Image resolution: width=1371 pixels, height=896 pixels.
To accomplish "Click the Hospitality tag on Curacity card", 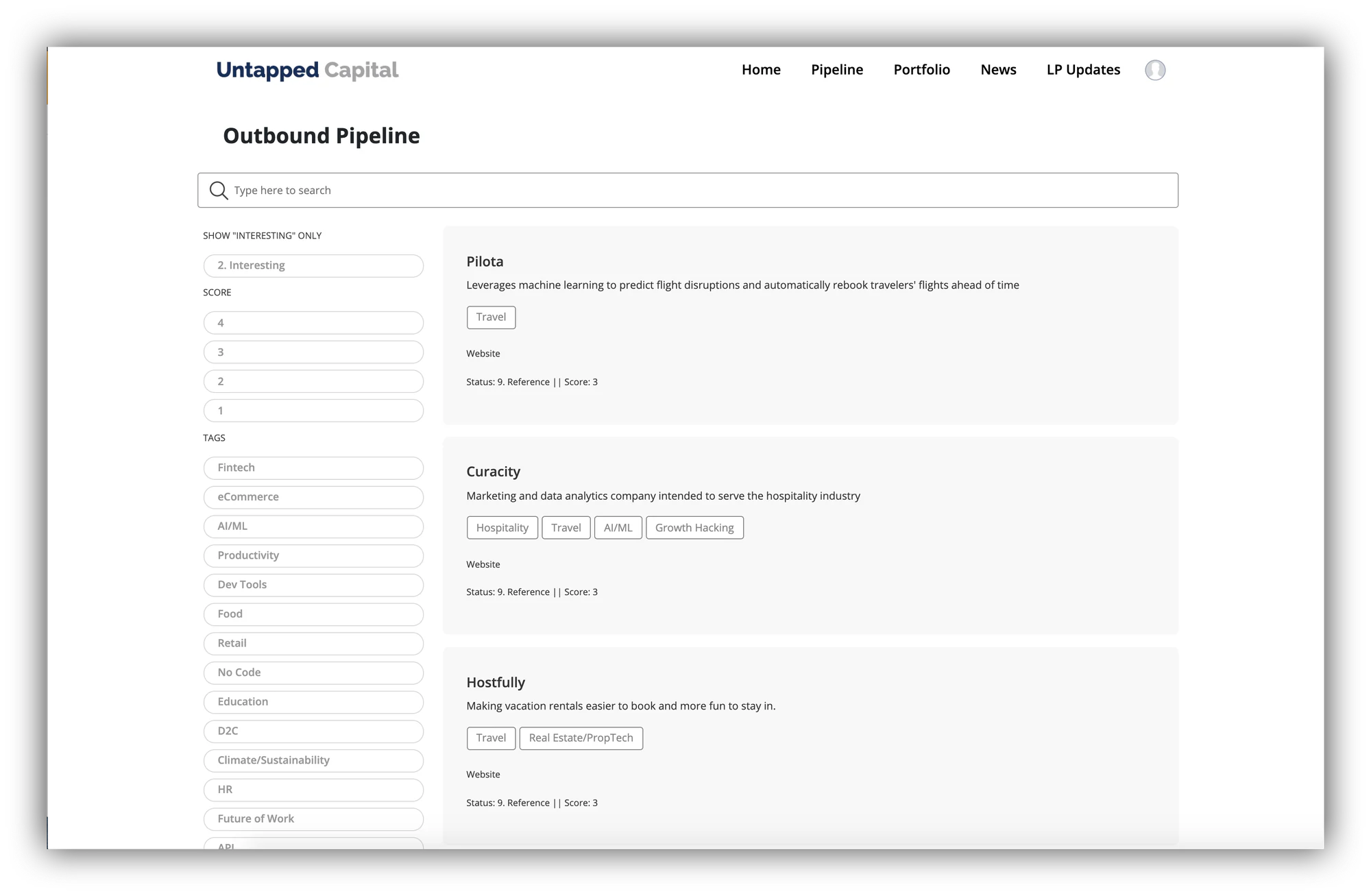I will 502,528.
